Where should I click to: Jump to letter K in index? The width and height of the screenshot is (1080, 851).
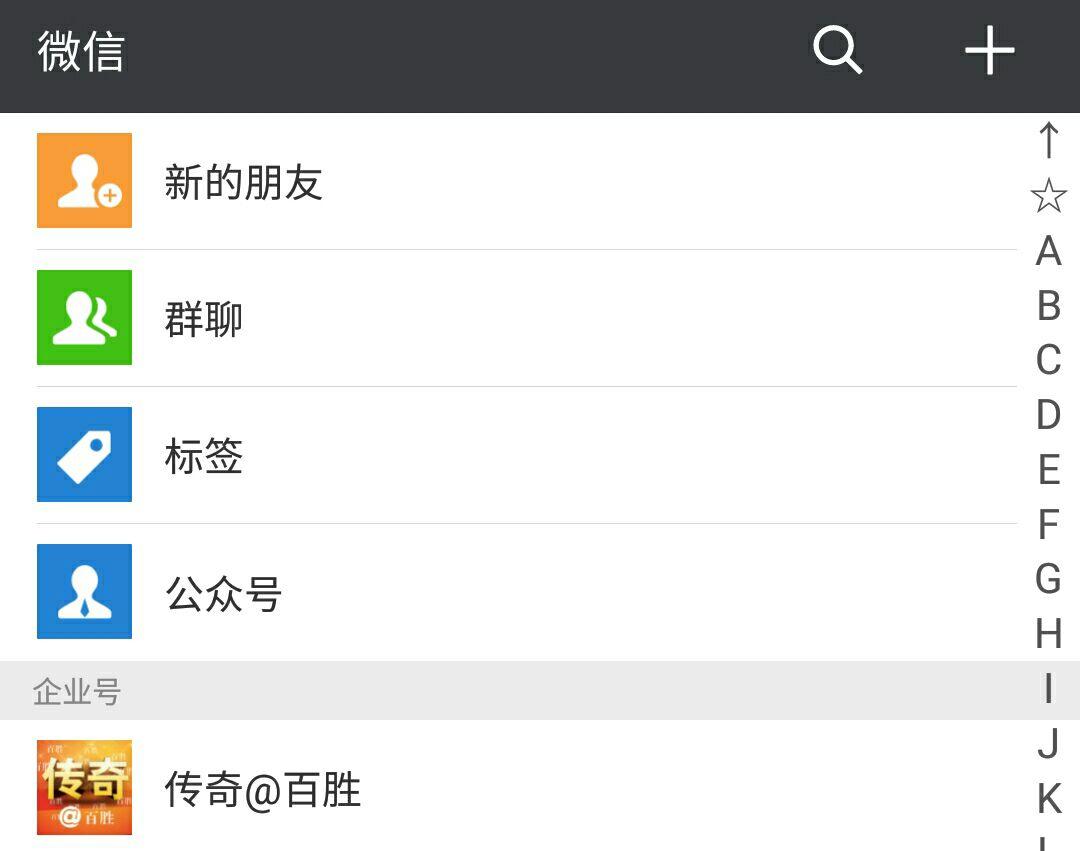1048,798
